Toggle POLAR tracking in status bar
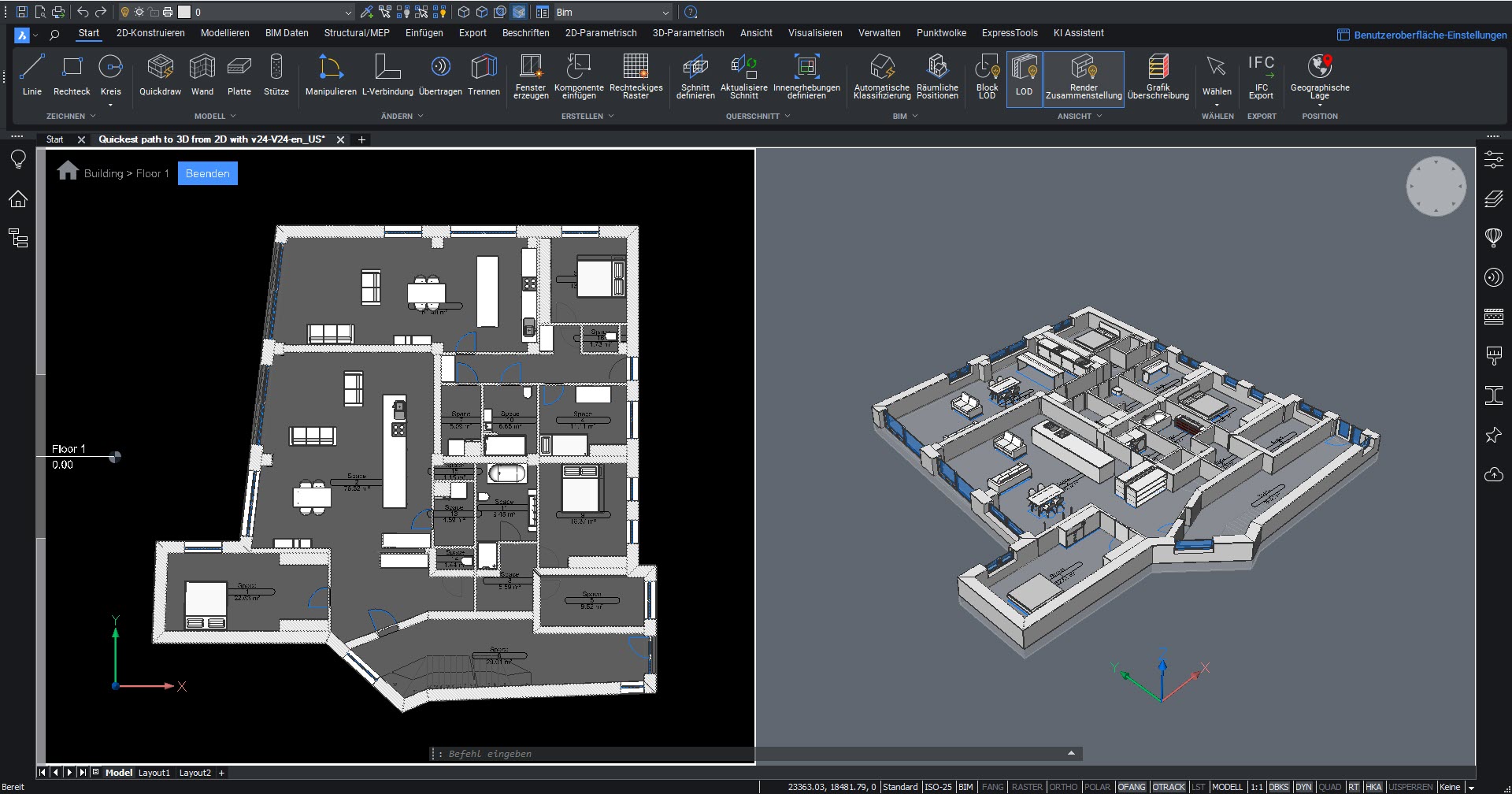 click(1097, 787)
